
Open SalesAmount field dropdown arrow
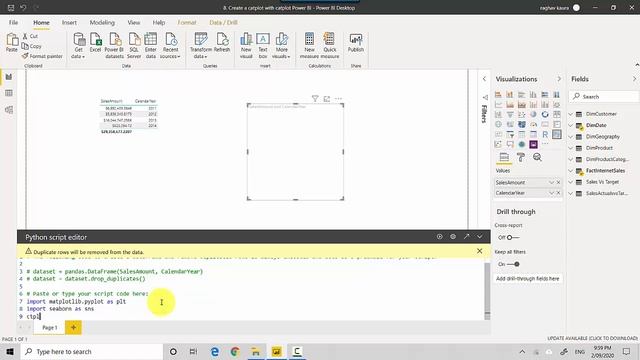coord(551,182)
